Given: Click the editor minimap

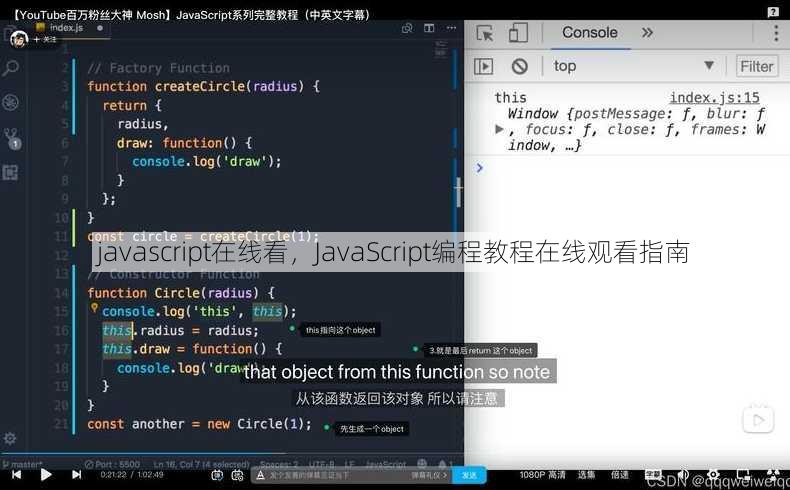Looking at the screenshot, I should pyautogui.click(x=440, y=49).
